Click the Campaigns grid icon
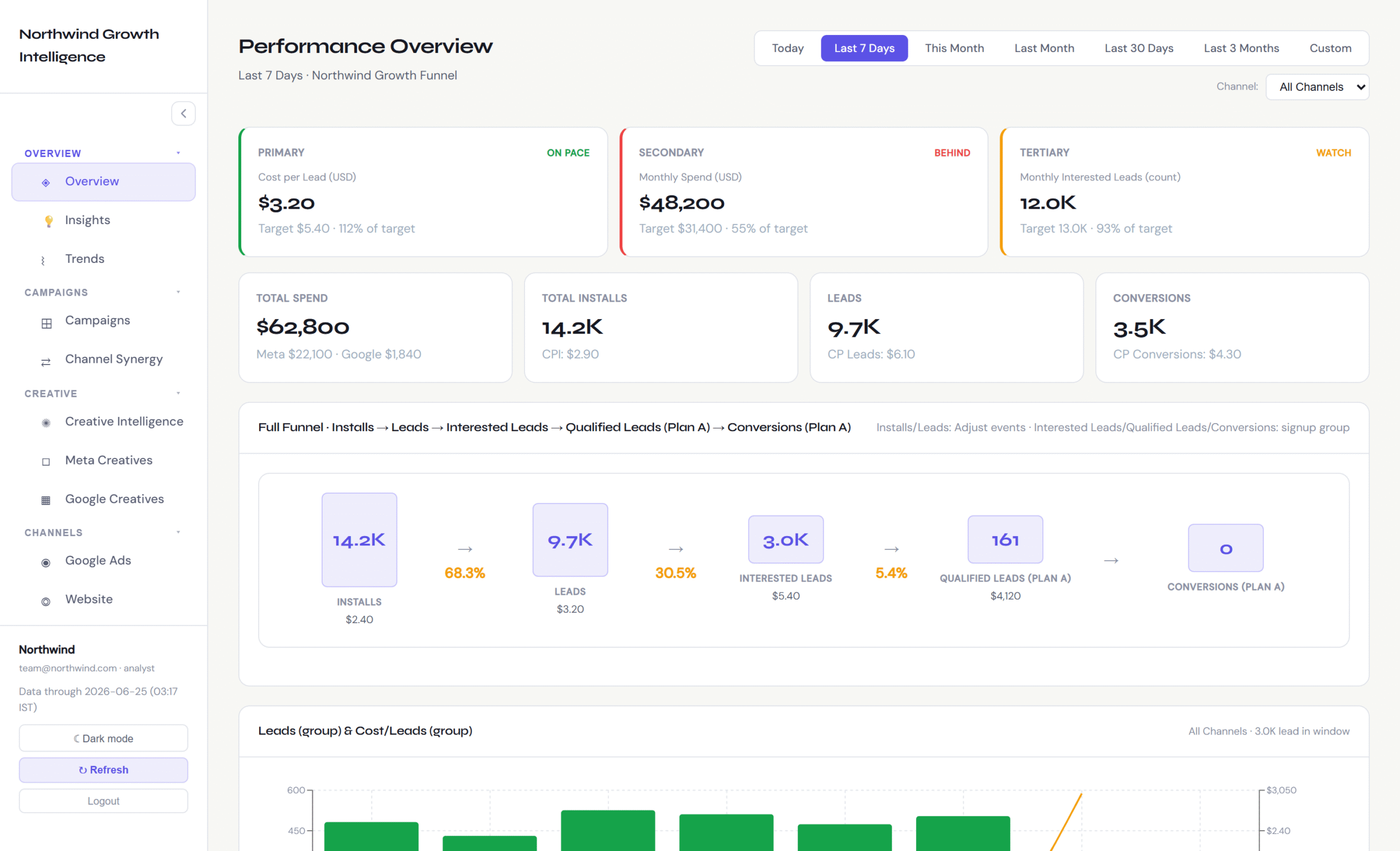This screenshot has height=851, width=1400. click(x=46, y=323)
